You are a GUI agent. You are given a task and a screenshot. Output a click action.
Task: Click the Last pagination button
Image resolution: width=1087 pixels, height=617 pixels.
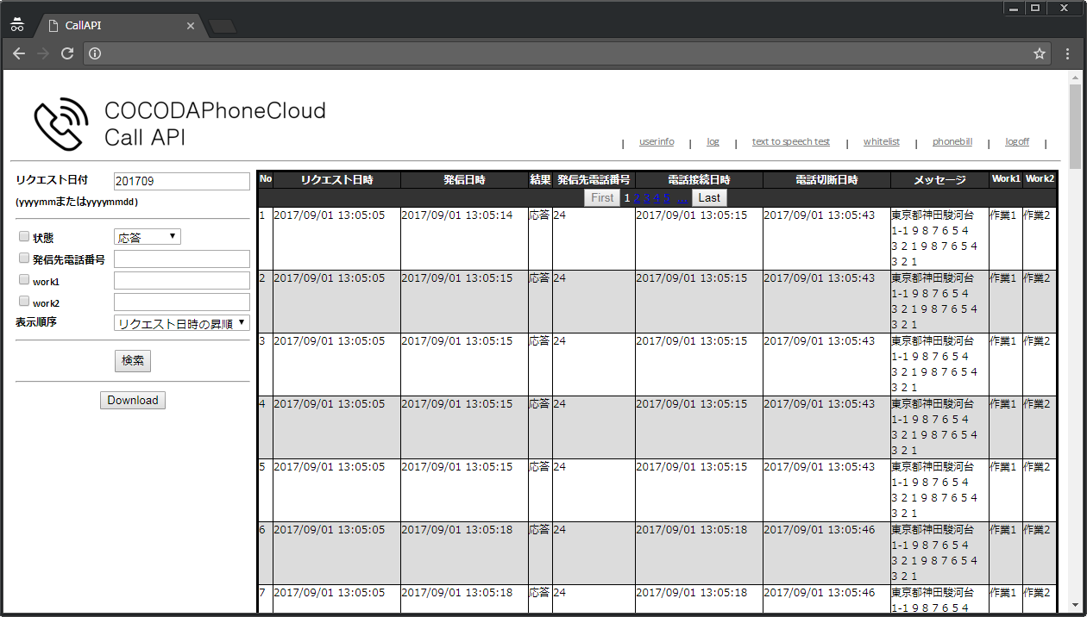click(709, 198)
